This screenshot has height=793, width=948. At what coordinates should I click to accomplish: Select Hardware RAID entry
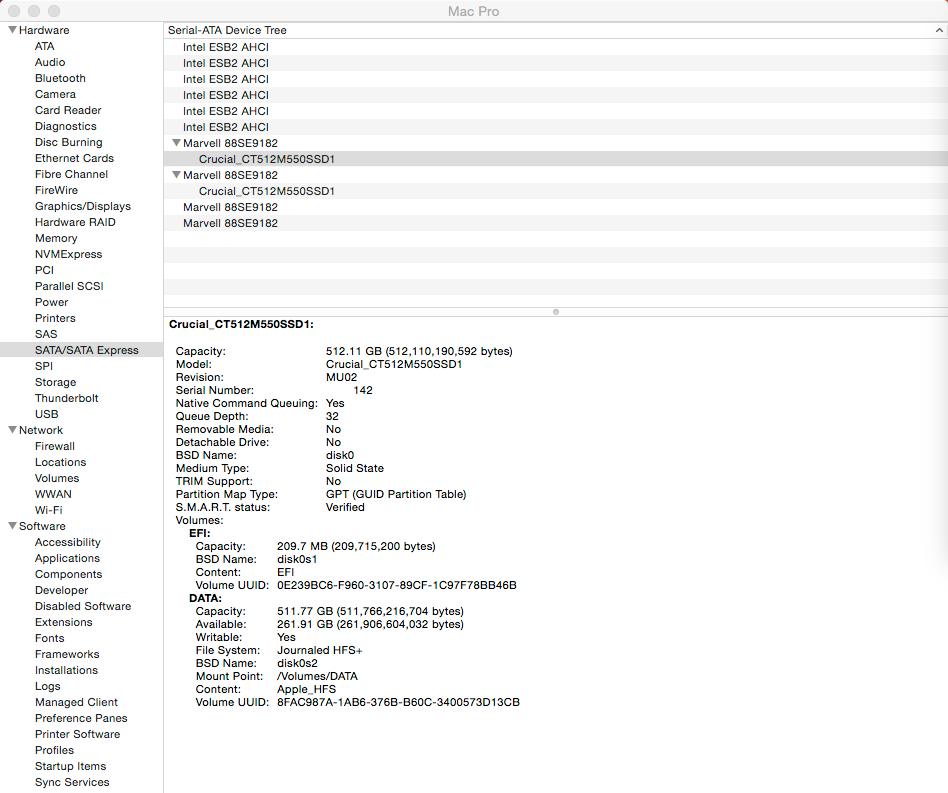point(76,222)
